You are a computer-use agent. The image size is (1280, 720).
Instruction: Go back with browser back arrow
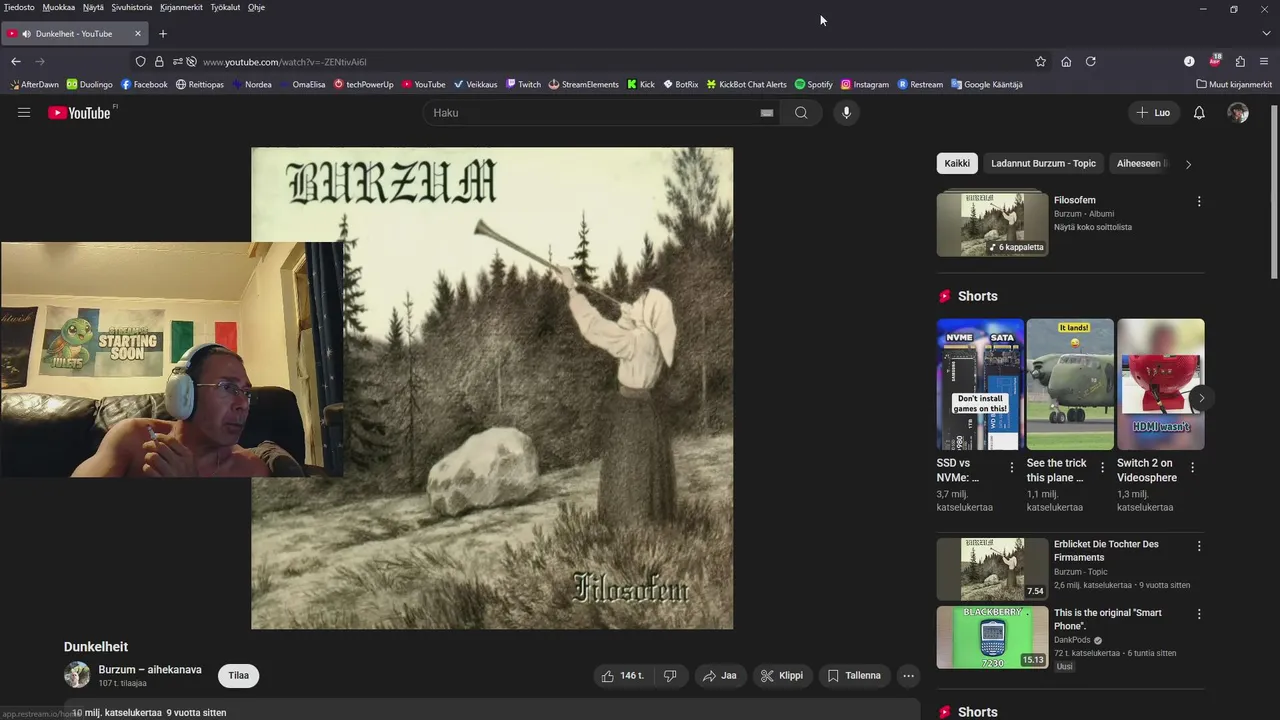(16, 61)
